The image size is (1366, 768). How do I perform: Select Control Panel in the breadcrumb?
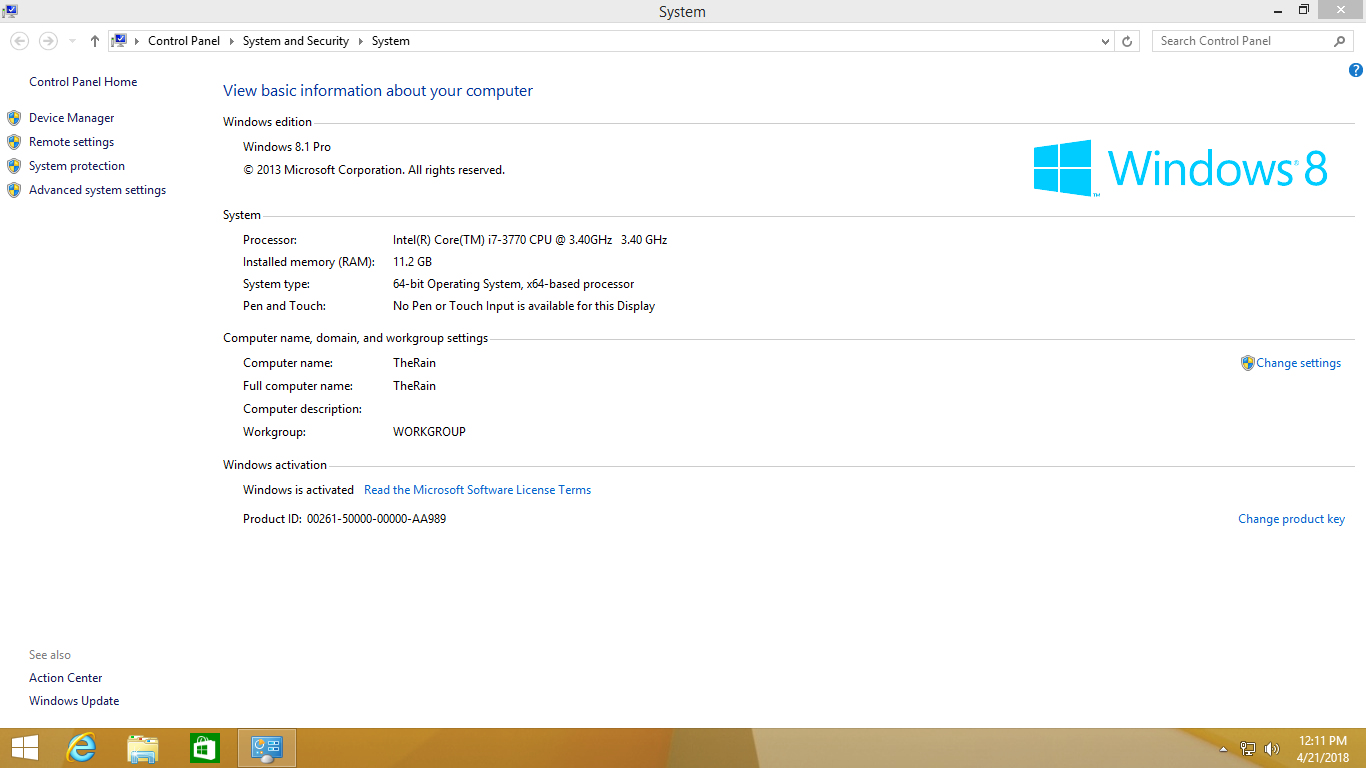(184, 41)
